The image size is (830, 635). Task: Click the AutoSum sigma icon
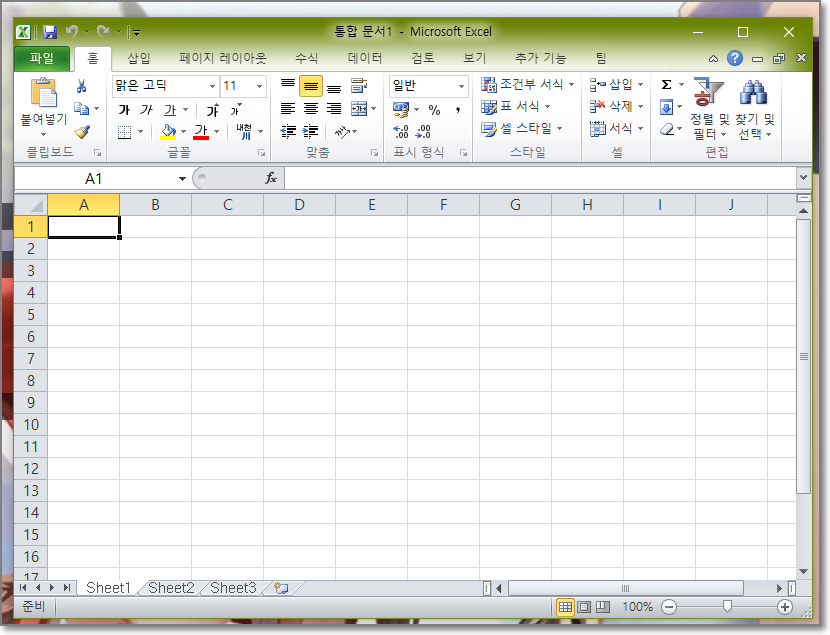(667, 85)
